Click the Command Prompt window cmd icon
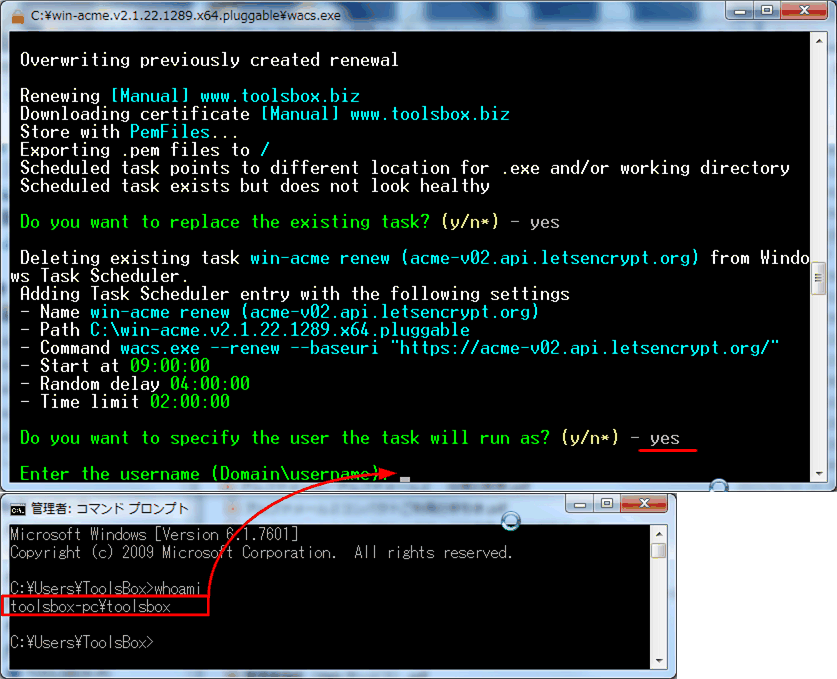The image size is (837, 679). [x=18, y=510]
